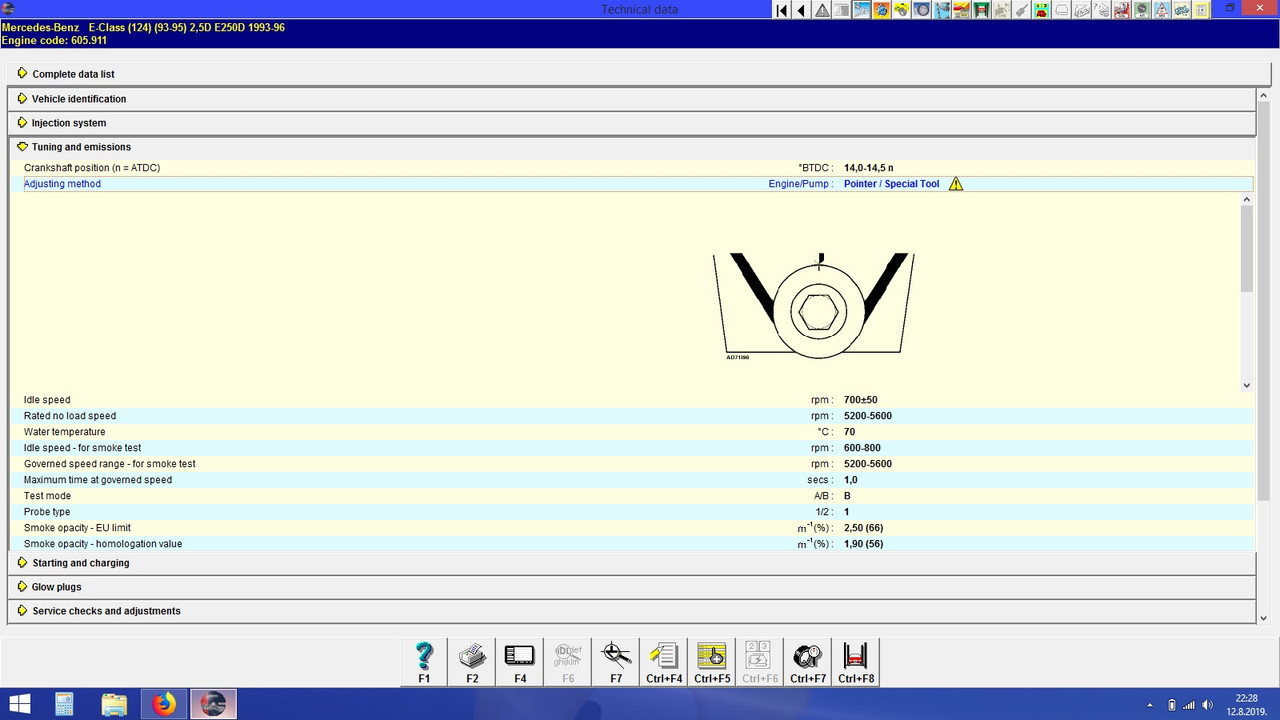Click the Ctrl+F7 tyre gauge button
The width and height of the screenshot is (1280, 720).
pos(808,663)
